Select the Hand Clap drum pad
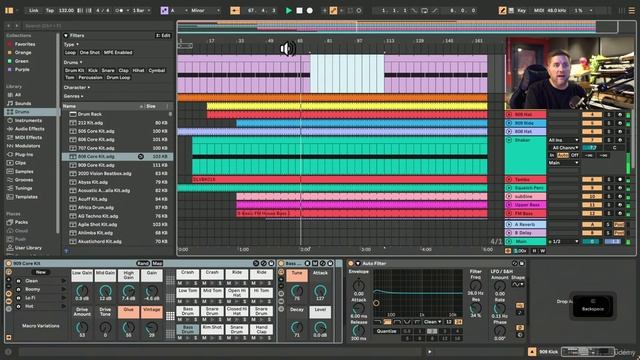Screen dimensions: 640x360 (x=261, y=329)
